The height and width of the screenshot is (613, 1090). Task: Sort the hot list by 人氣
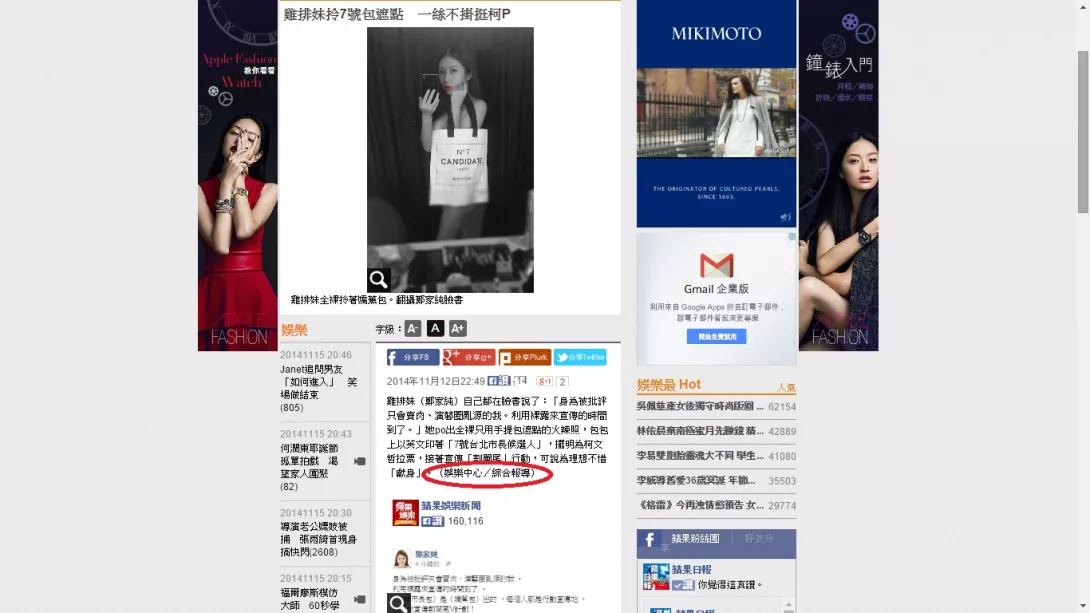pyautogui.click(x=786, y=388)
